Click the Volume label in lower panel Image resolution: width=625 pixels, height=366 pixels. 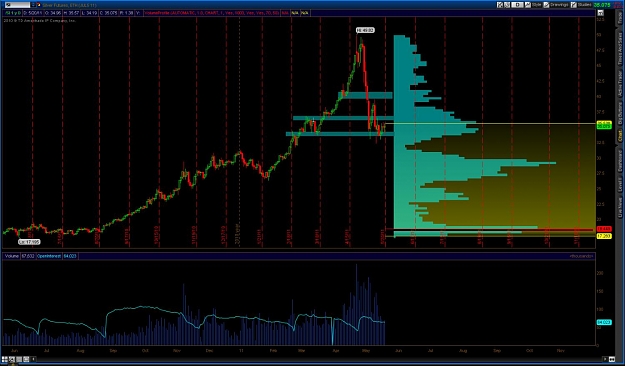click(12, 256)
